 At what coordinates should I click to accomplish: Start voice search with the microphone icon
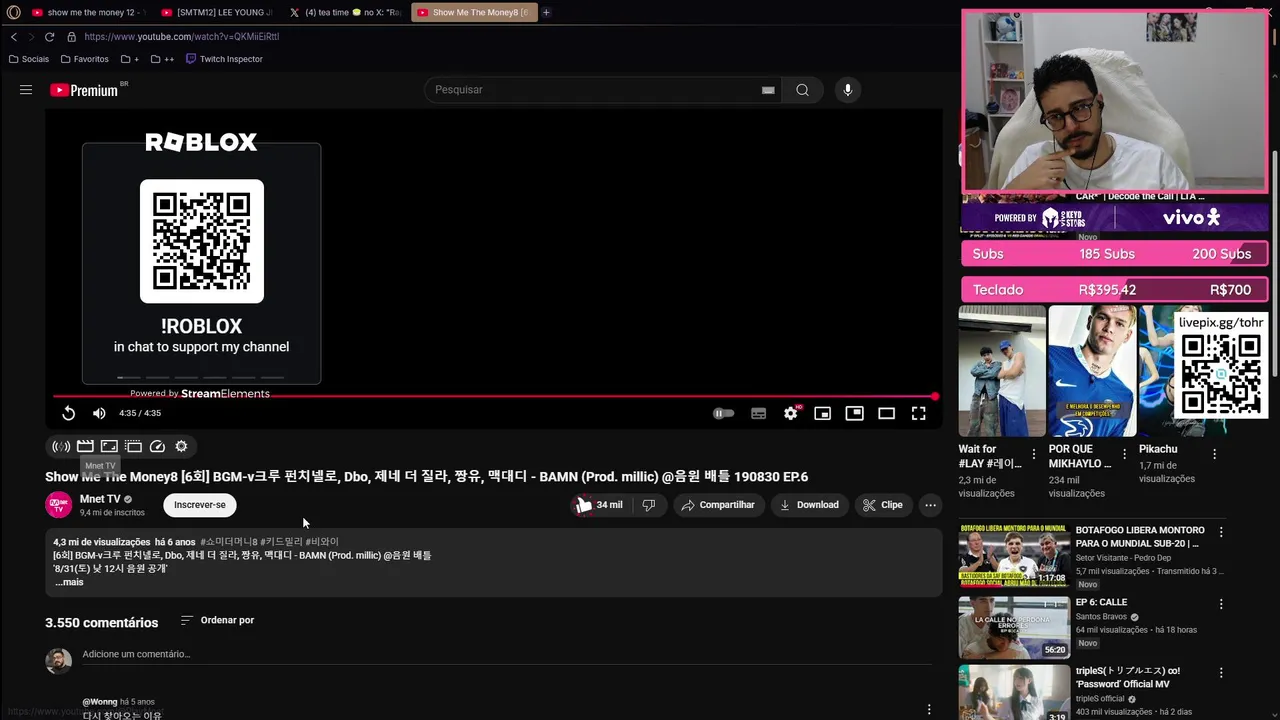tap(848, 90)
